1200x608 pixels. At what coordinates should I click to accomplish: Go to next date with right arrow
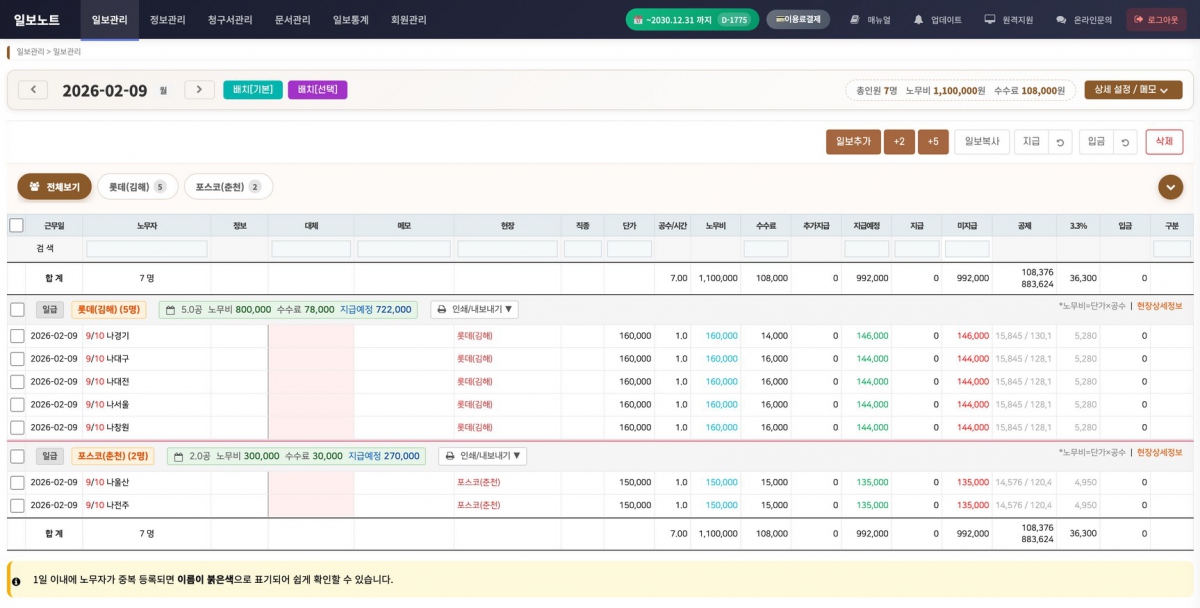pos(199,90)
